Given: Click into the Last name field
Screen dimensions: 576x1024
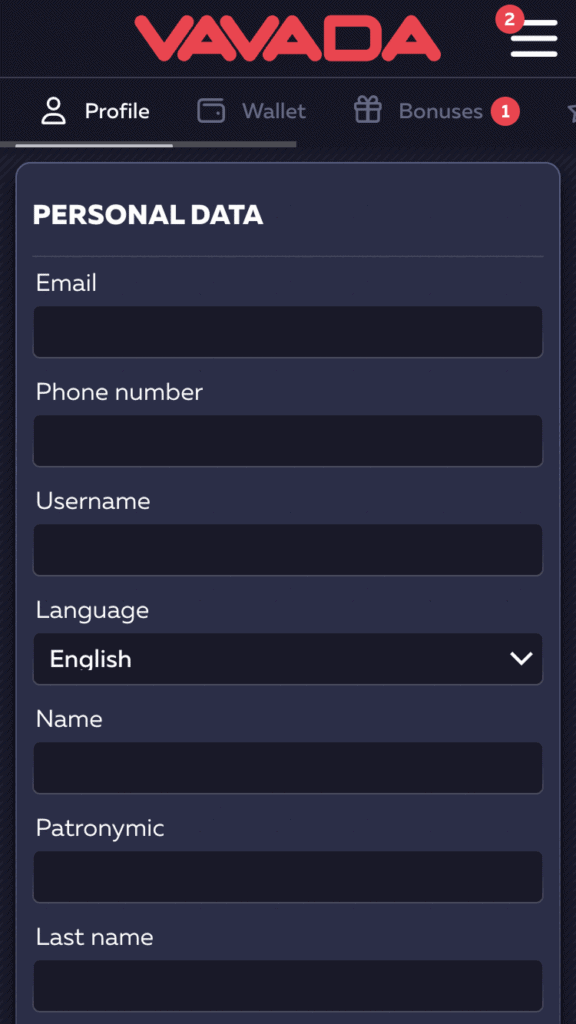Looking at the screenshot, I should coord(287,985).
